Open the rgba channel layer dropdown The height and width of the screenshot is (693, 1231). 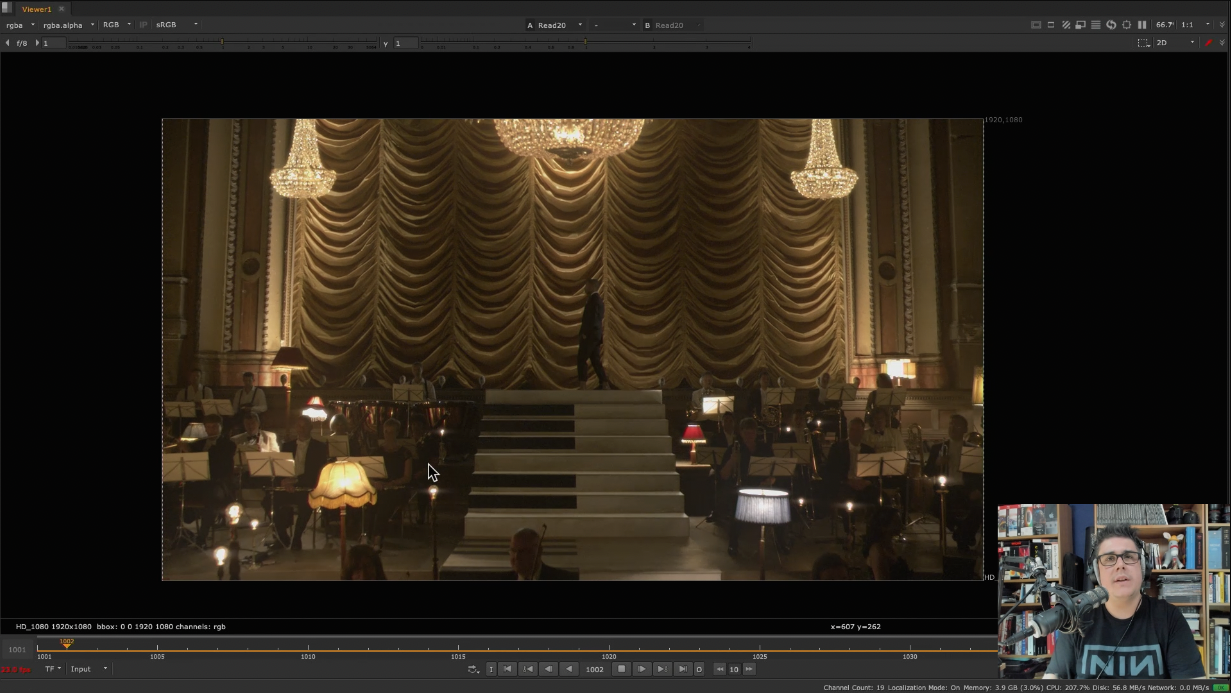coord(20,25)
